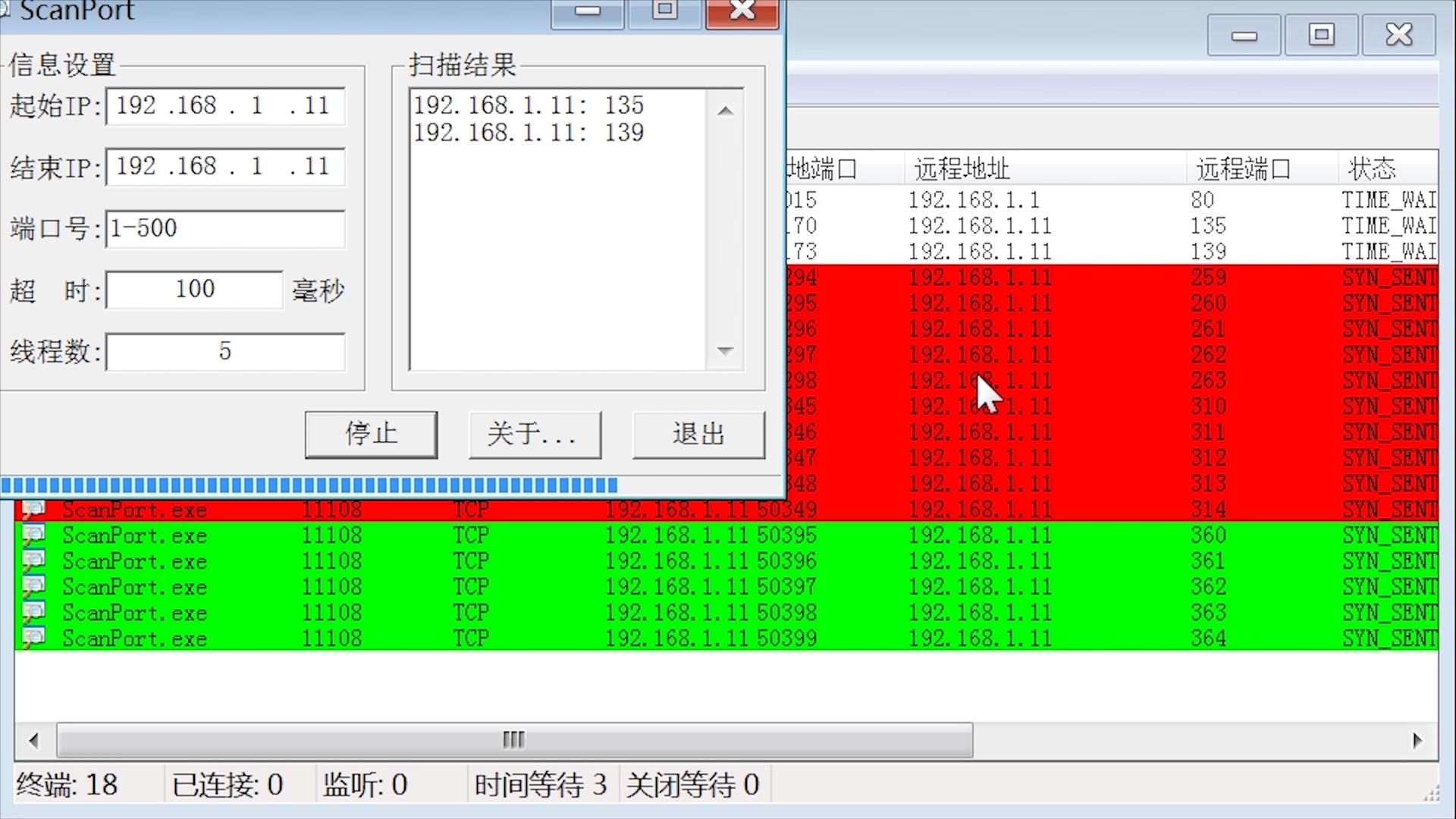Click the process icon for local port 50399 row

(33, 639)
